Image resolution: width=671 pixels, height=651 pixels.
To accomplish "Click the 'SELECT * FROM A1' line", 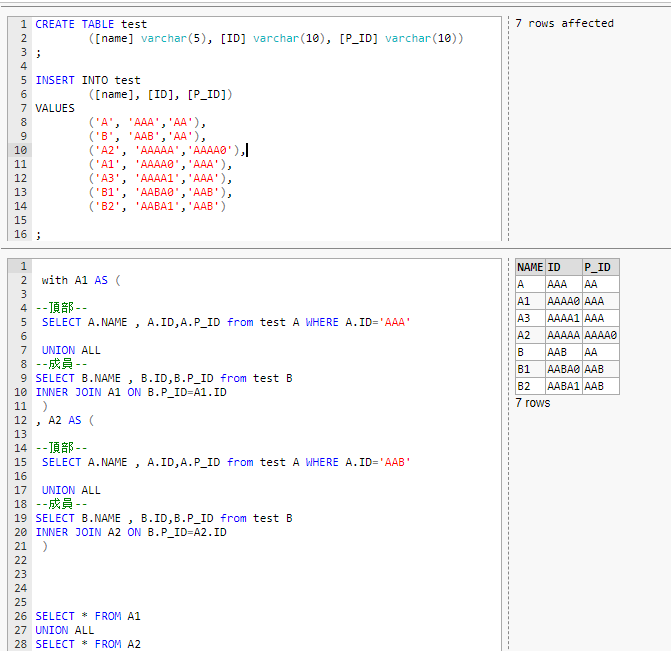I will (88, 616).
